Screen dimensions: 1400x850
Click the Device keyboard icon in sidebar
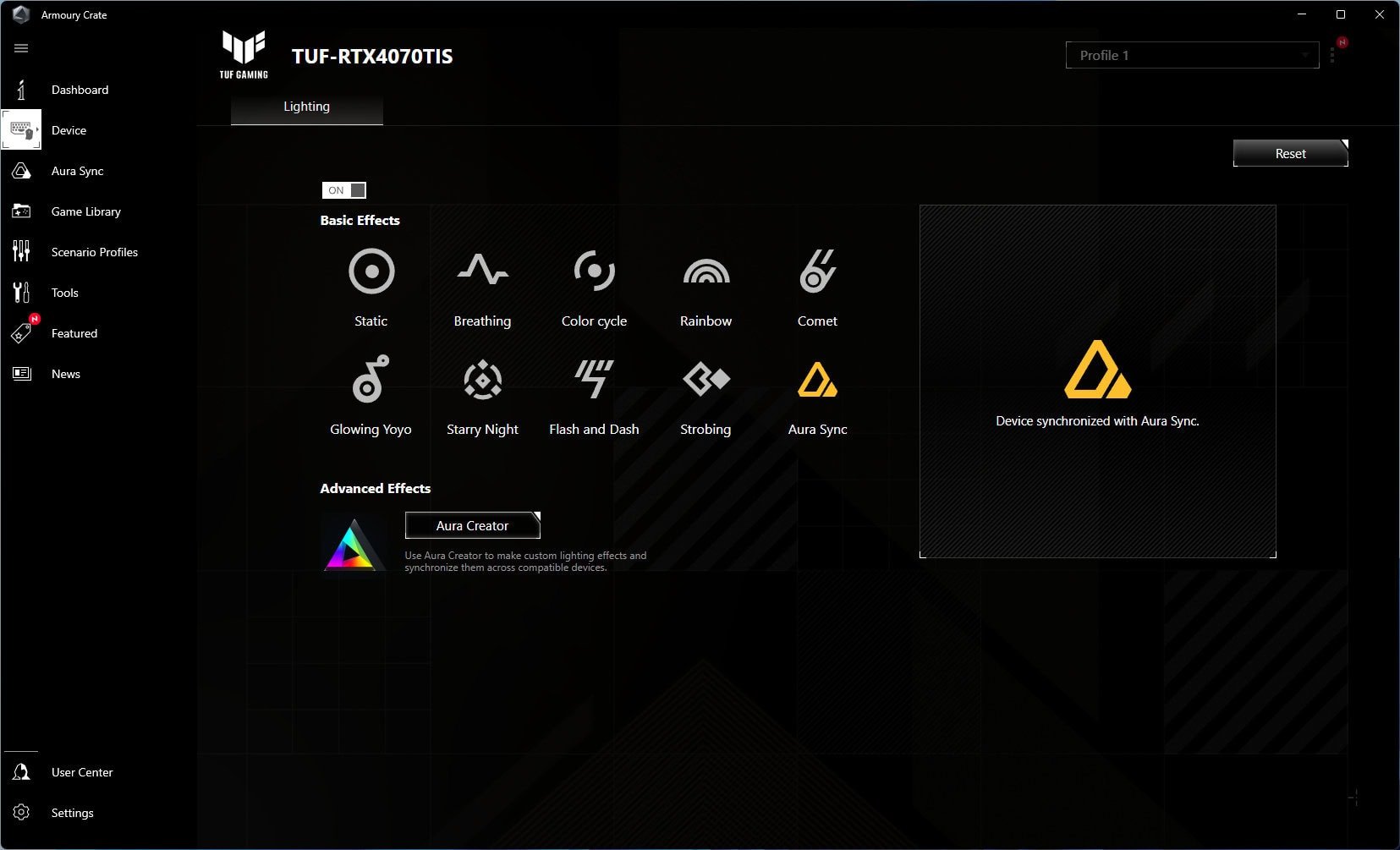click(21, 130)
